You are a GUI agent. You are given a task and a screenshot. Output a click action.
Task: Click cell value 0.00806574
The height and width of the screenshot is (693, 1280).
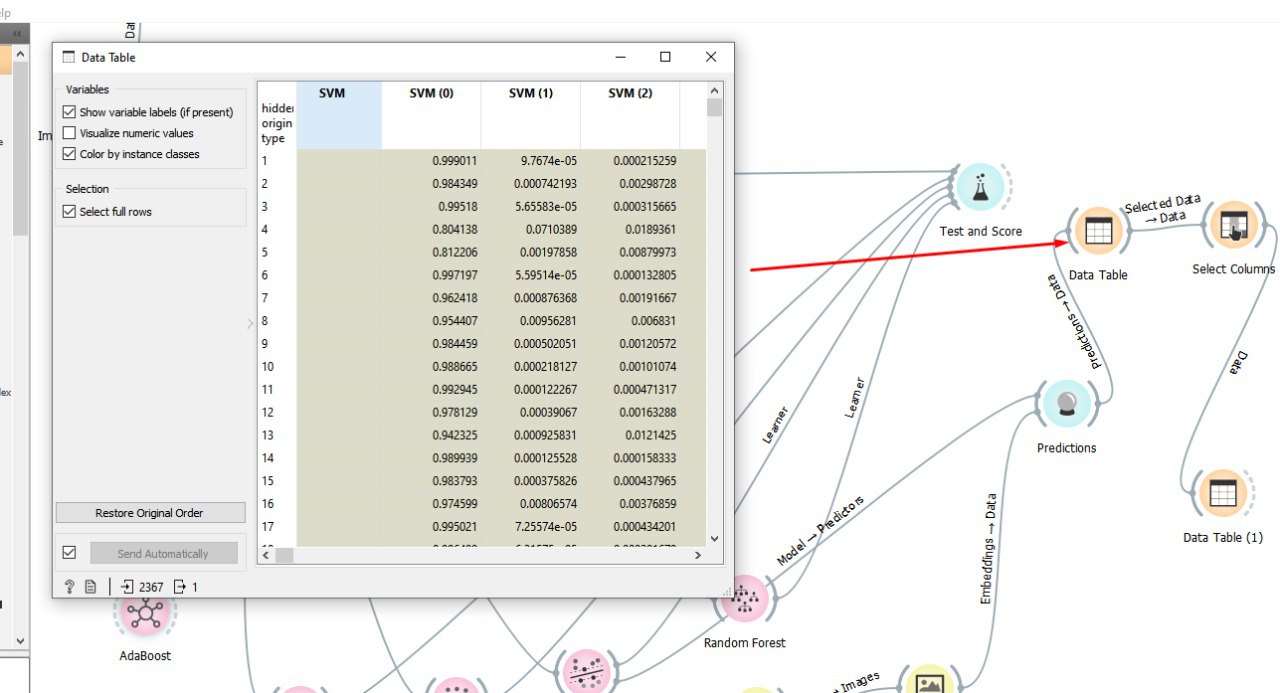531,504
